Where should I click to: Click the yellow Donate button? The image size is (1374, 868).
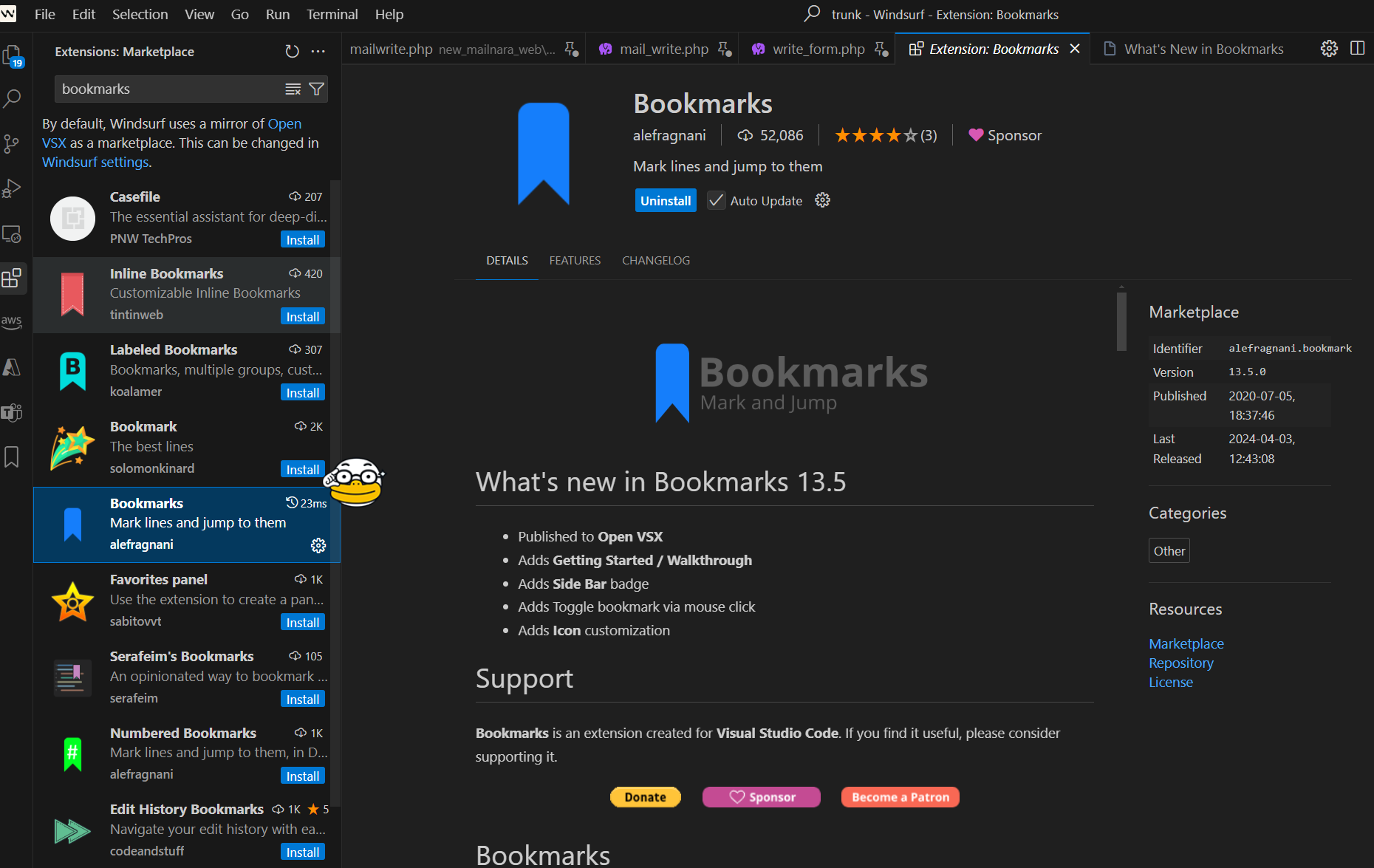click(x=645, y=797)
